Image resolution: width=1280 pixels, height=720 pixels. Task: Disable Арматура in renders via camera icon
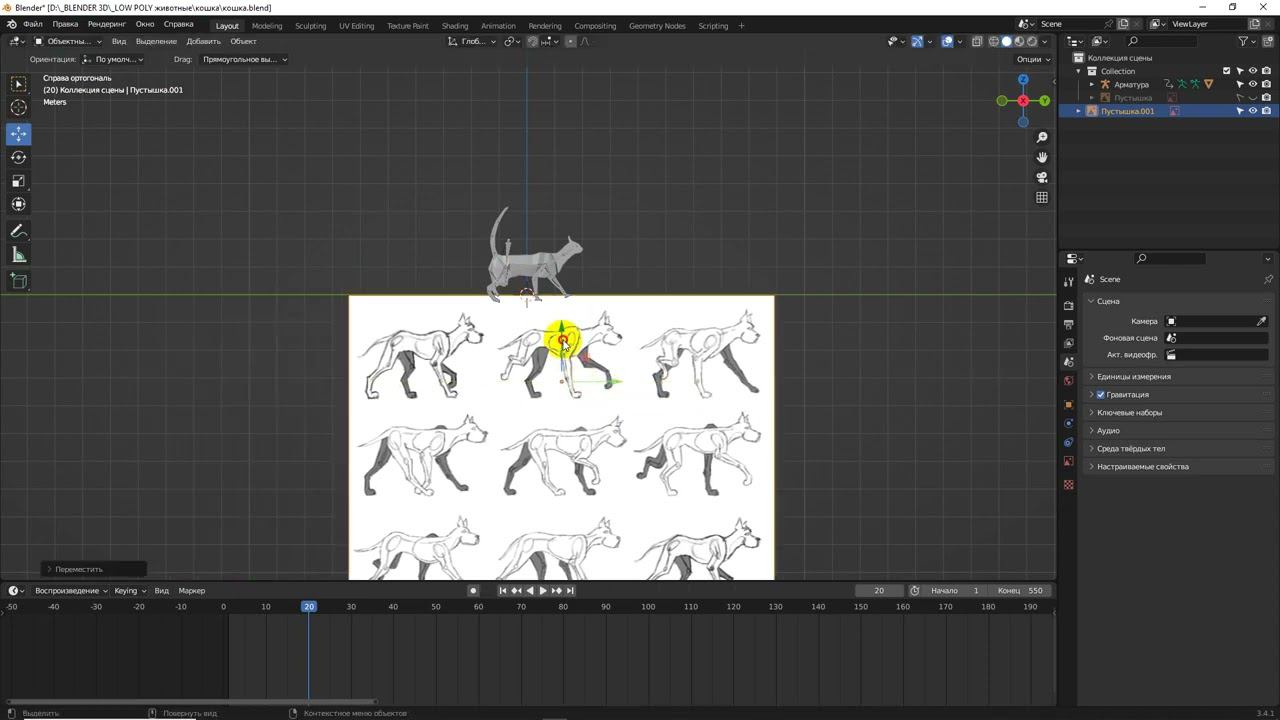tap(1266, 84)
